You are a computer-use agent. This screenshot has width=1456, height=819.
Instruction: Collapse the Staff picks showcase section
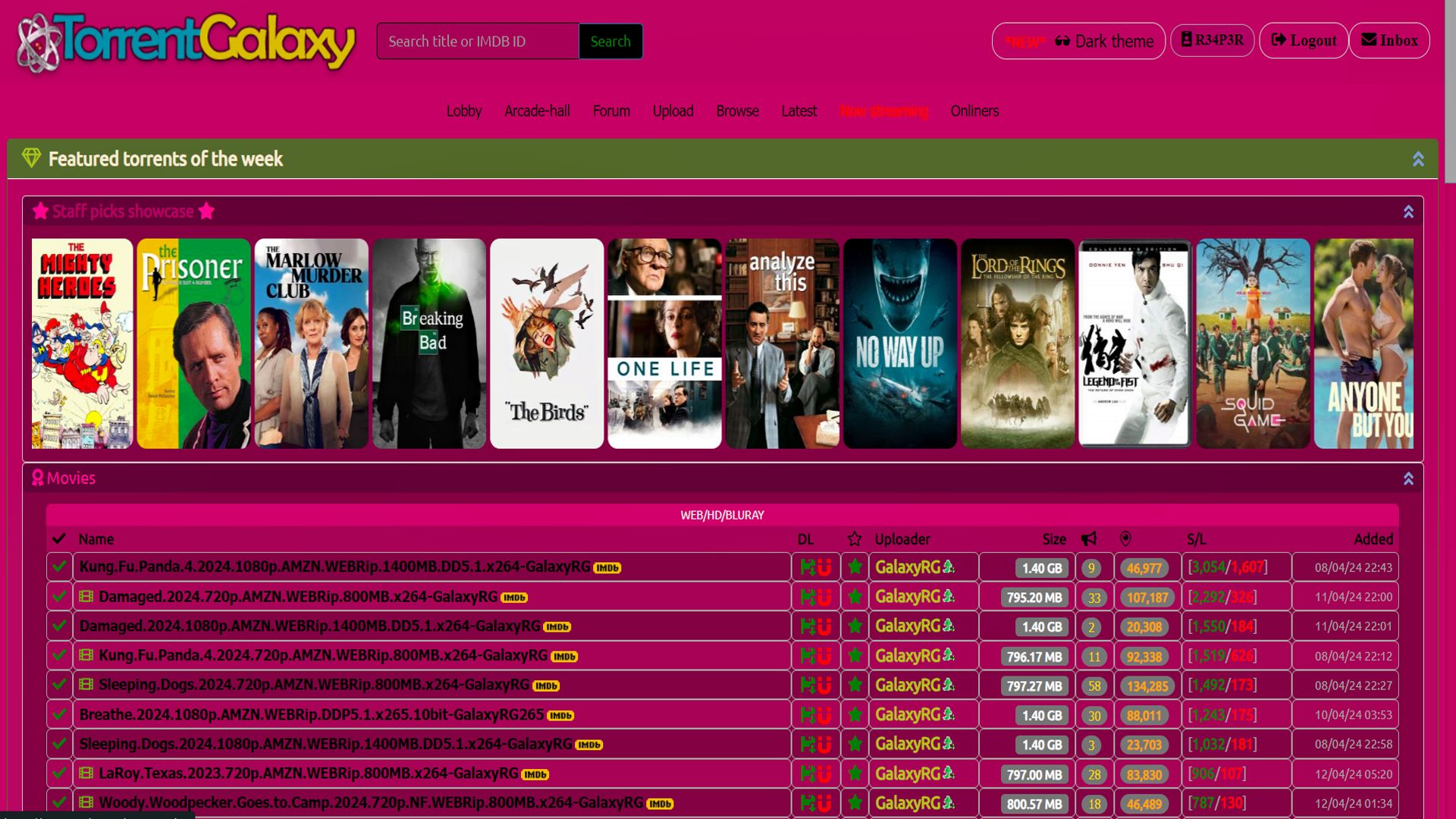(1408, 212)
